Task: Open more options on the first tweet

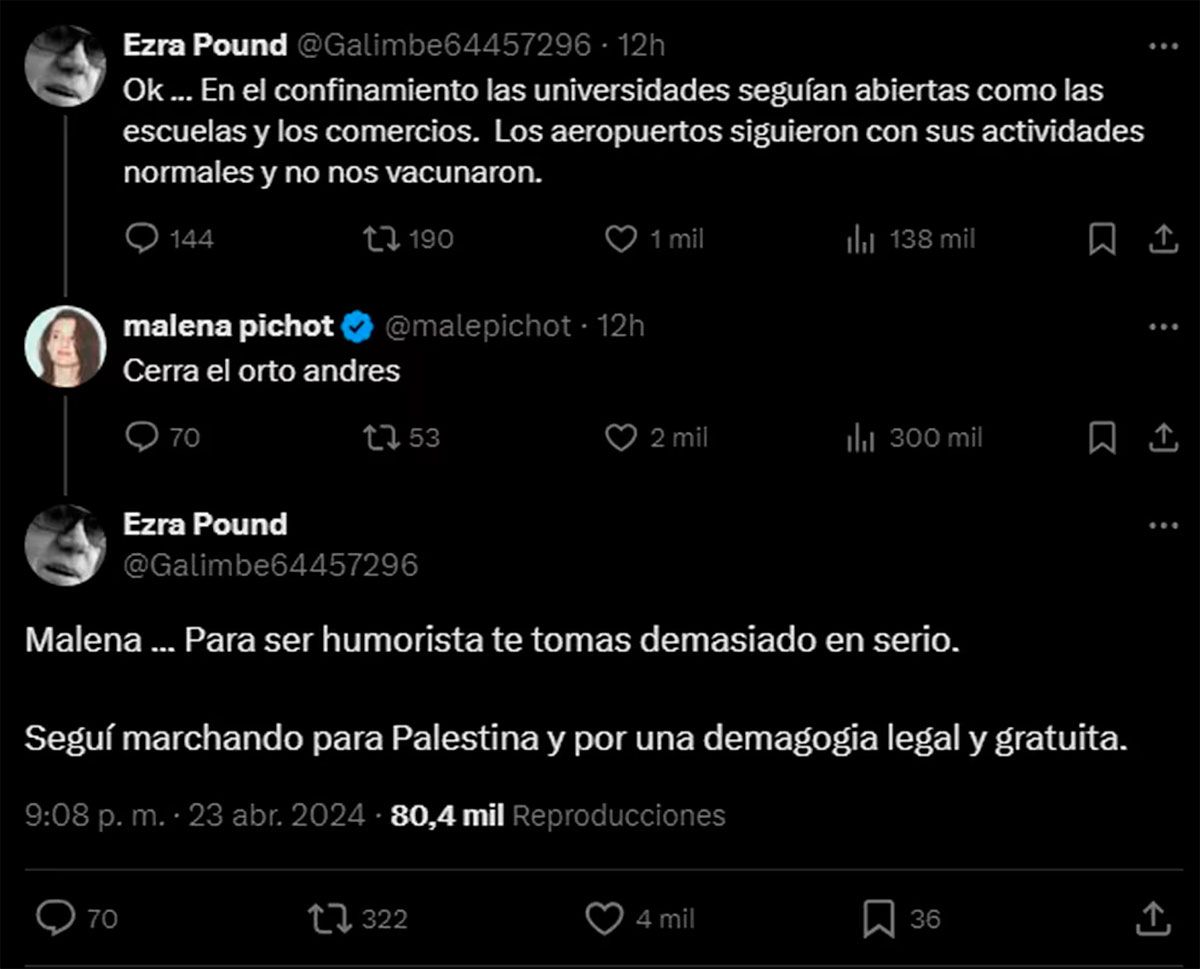Action: pyautogui.click(x=1163, y=46)
